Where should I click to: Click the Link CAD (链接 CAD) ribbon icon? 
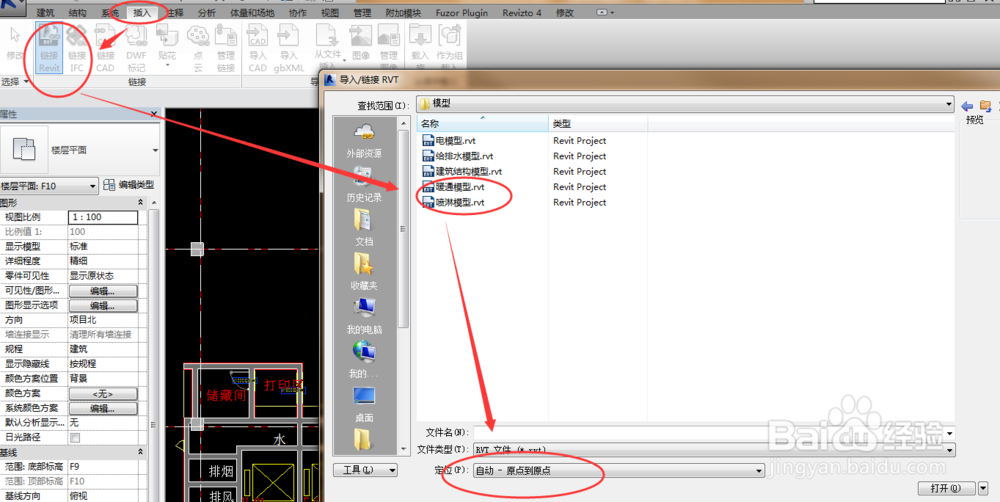(105, 48)
